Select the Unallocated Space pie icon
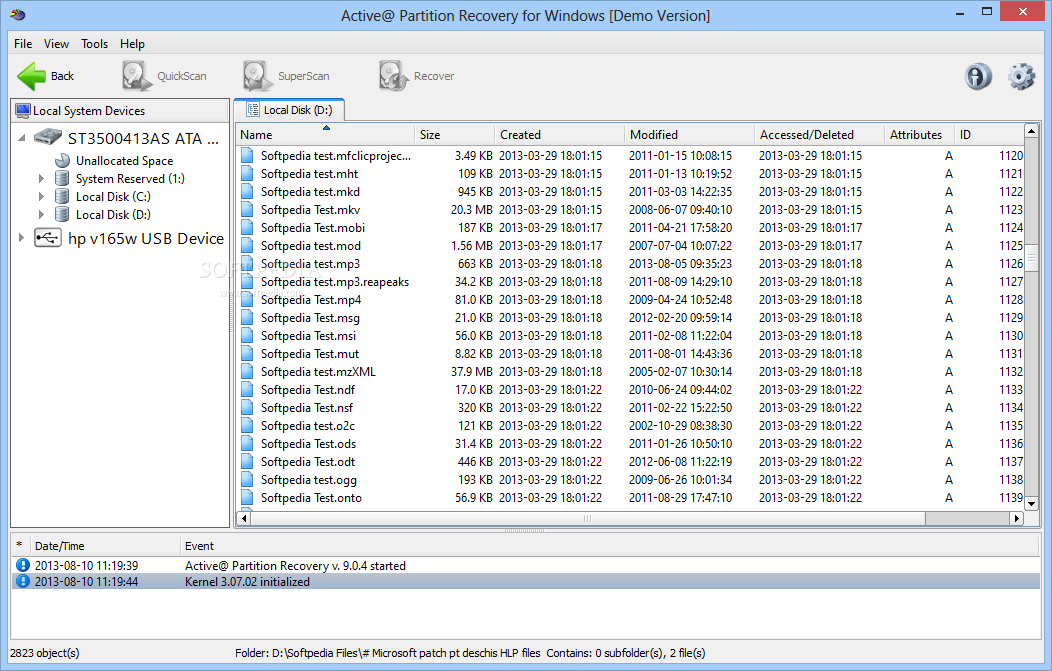The width and height of the screenshot is (1052, 671). (62, 160)
